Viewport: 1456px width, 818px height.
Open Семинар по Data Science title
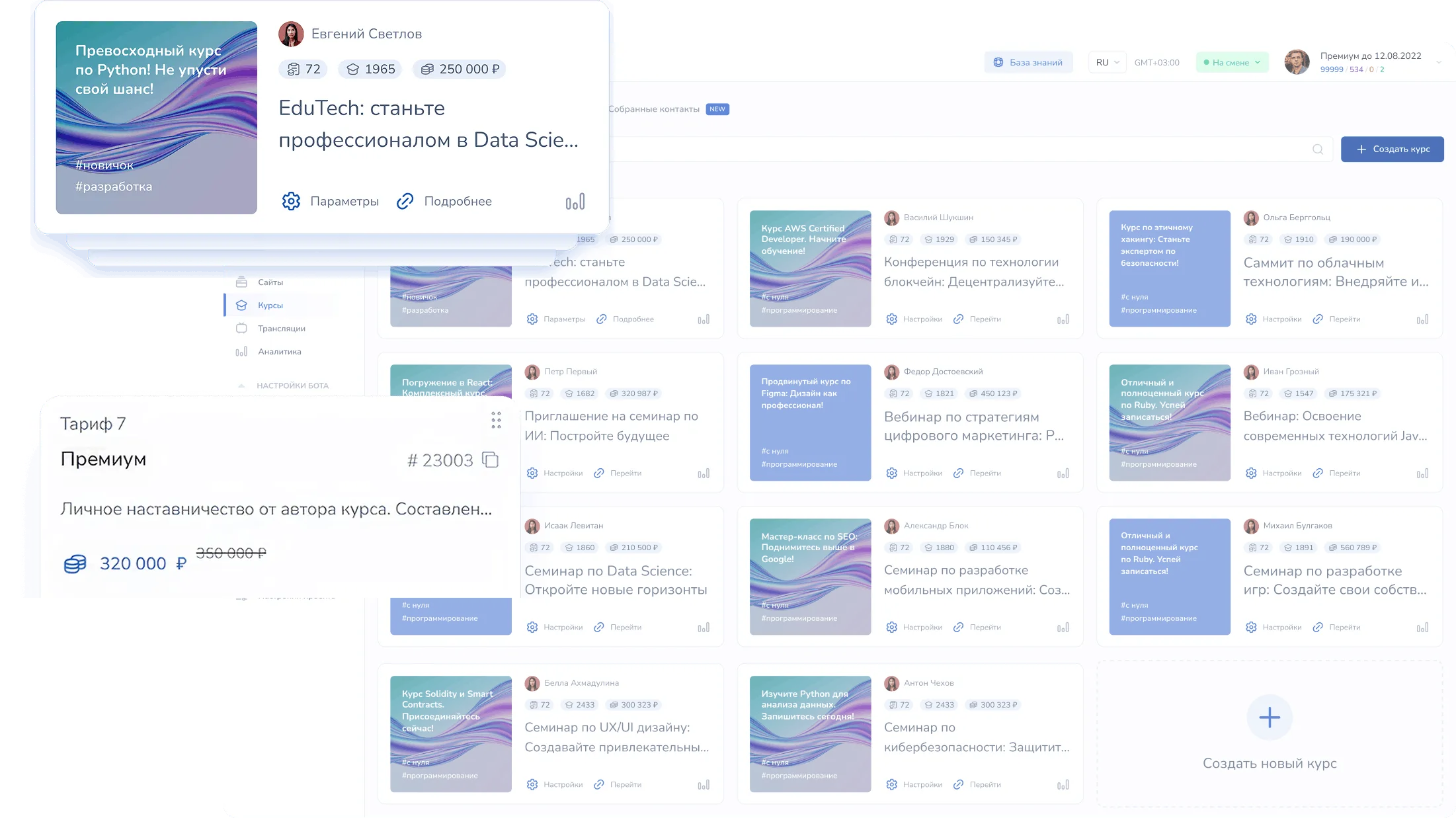pos(616,581)
